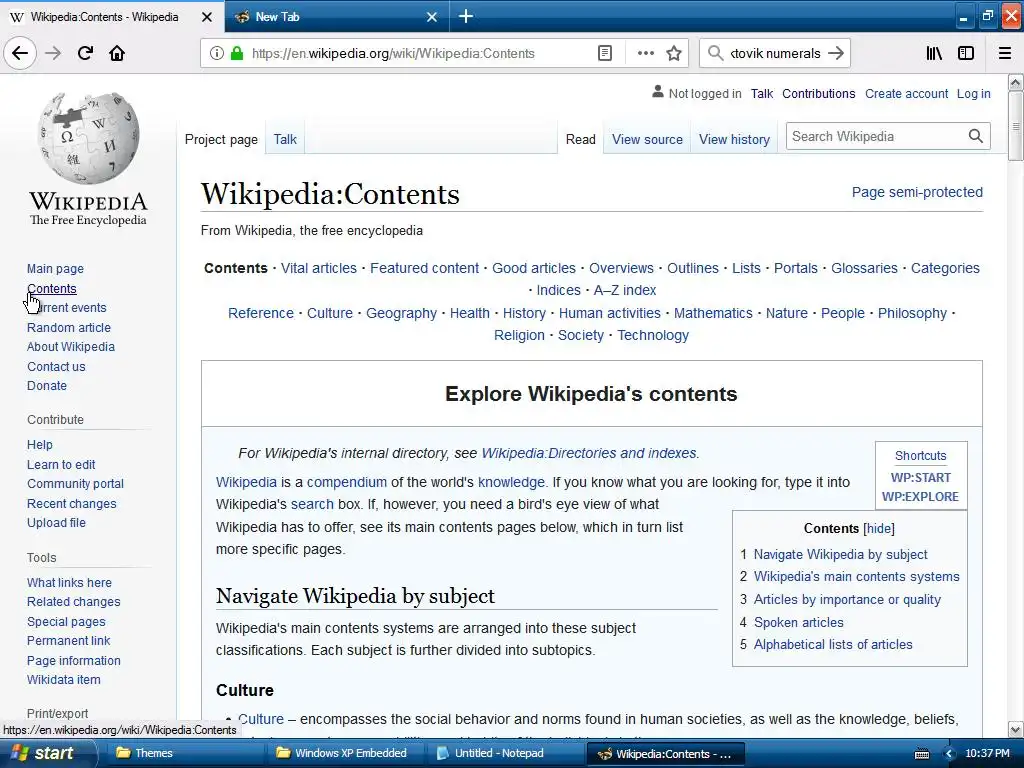Open Main page in the sidebar
1024x768 pixels.
55,268
